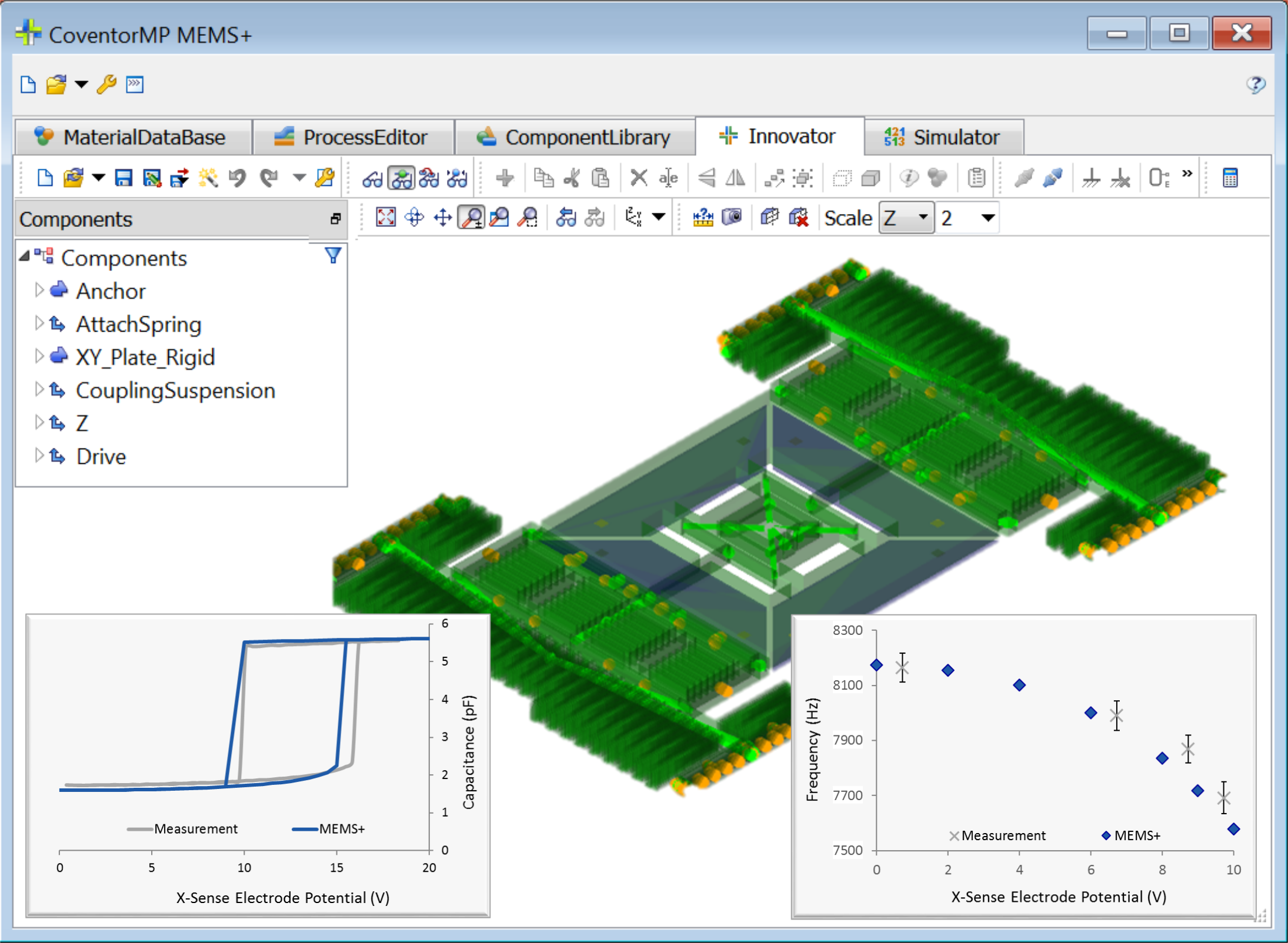Click the calculator icon
Image resolution: width=1288 pixels, height=943 pixels.
[1230, 178]
